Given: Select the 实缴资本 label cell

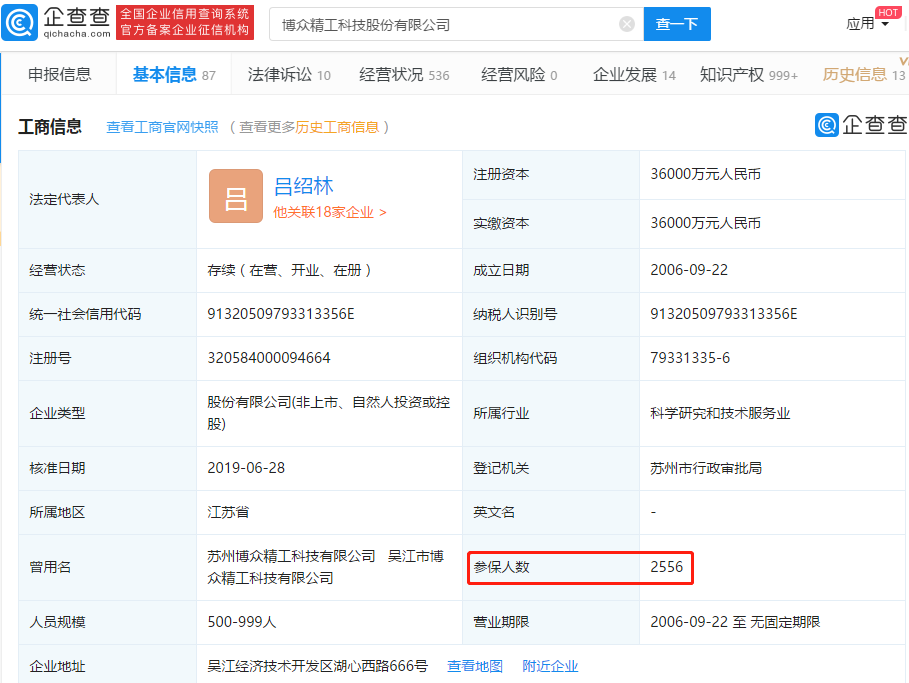Looking at the screenshot, I should tap(551, 224).
